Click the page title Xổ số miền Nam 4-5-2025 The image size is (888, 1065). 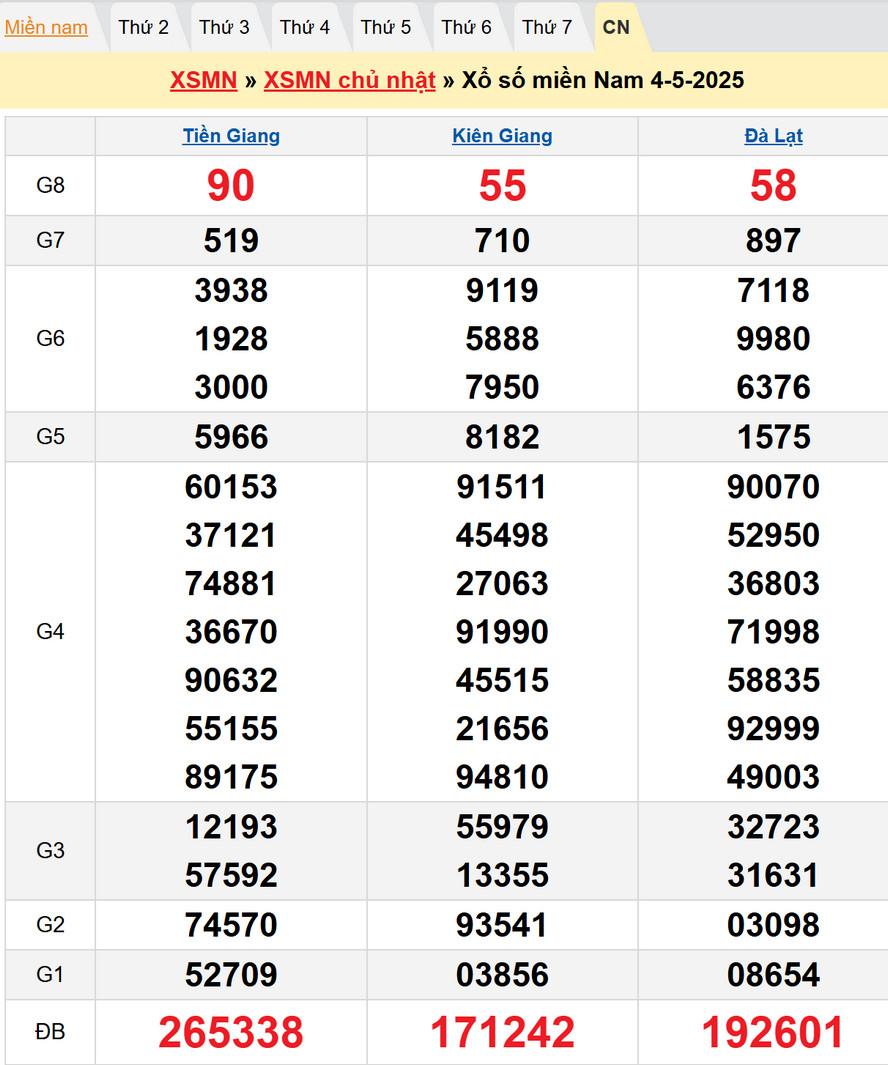tap(603, 80)
